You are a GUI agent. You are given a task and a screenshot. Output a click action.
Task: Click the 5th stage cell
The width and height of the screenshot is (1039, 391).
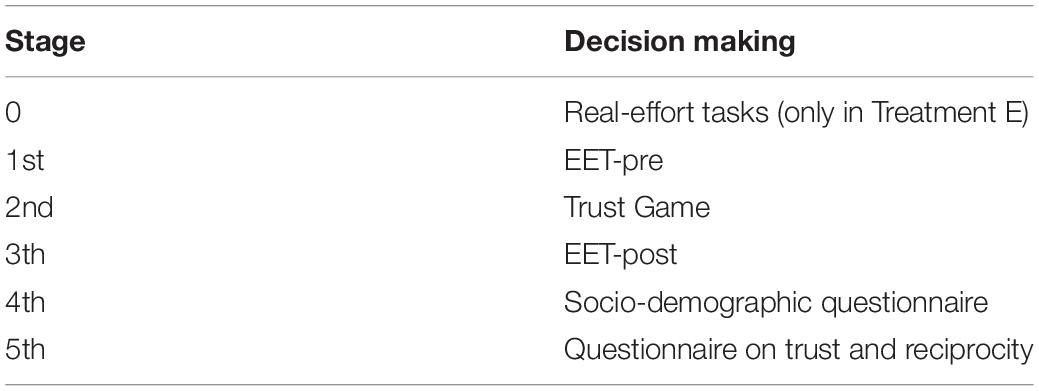25,350
